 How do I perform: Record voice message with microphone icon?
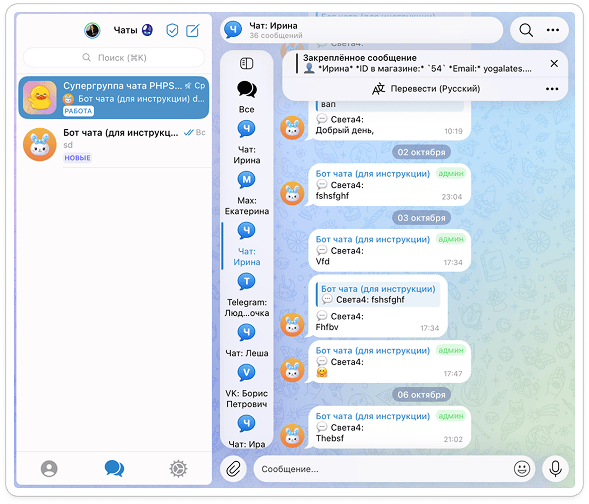[x=555, y=469]
